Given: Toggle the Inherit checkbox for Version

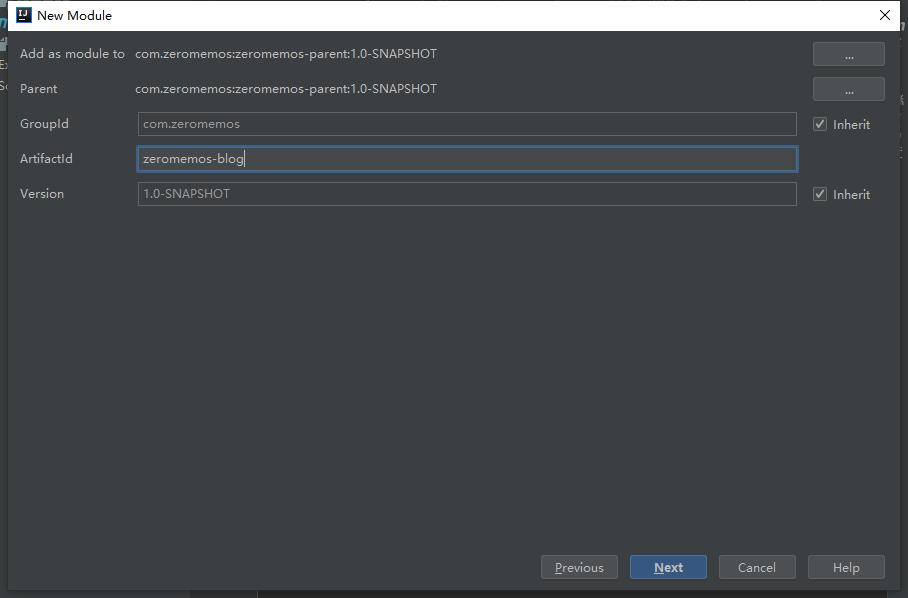Looking at the screenshot, I should point(820,194).
